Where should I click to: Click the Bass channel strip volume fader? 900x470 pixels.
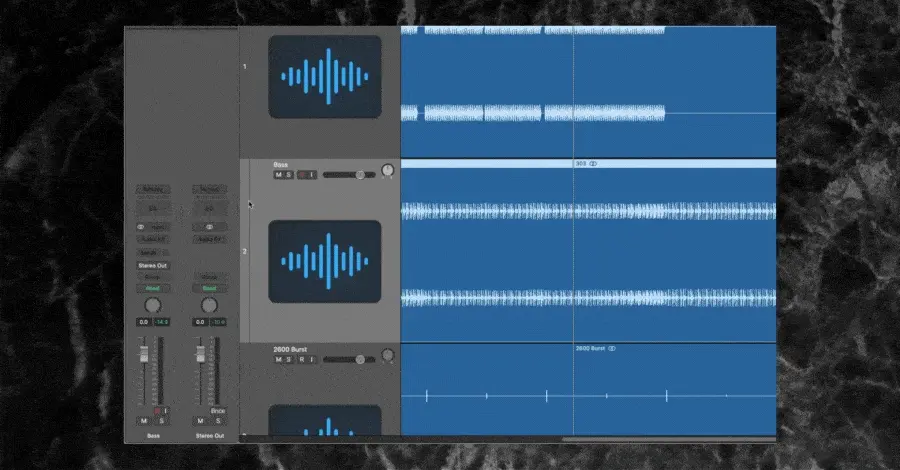click(x=144, y=354)
